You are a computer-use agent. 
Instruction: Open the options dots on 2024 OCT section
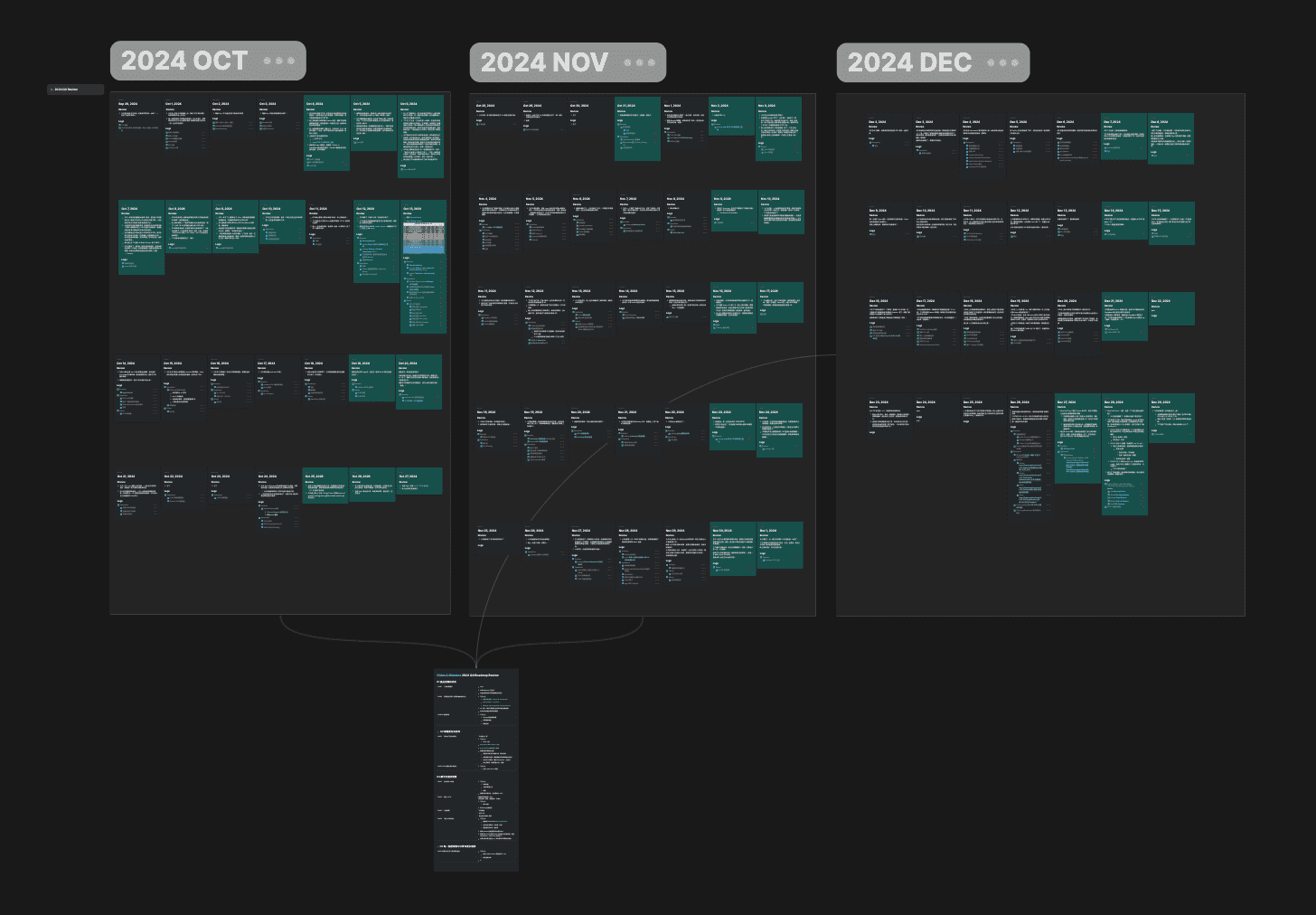[279, 61]
